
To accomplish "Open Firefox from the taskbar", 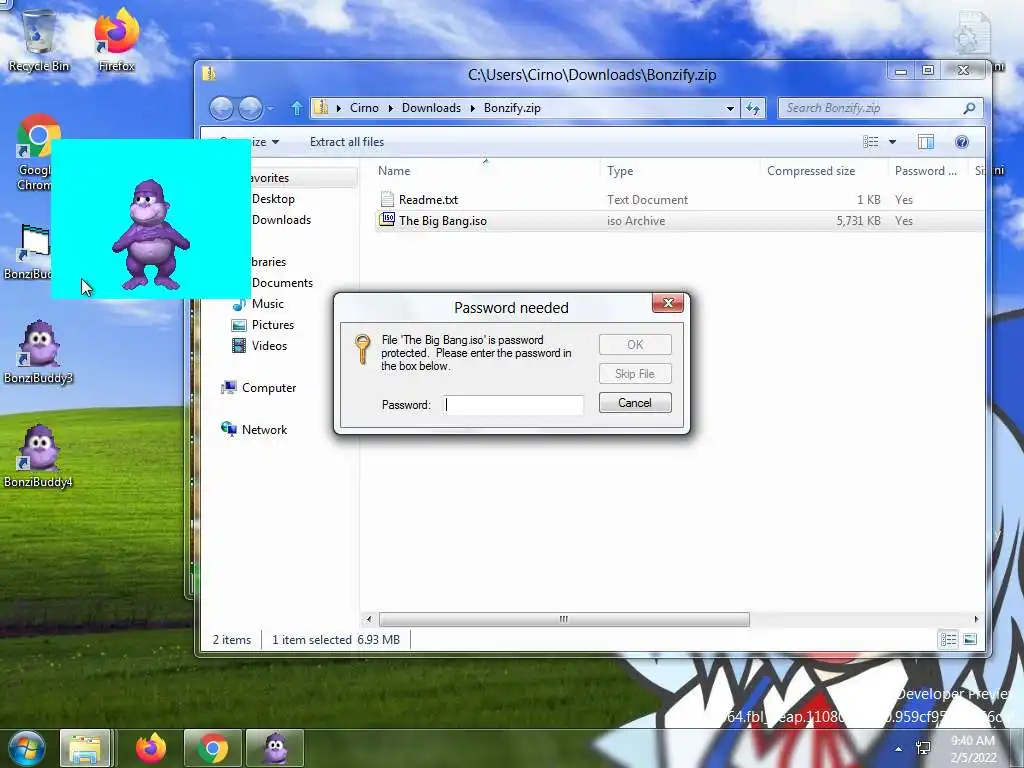I will click(x=151, y=748).
